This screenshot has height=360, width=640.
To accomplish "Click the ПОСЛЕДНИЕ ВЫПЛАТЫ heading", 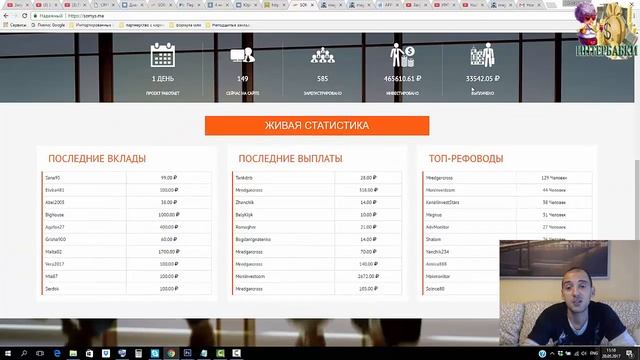I will [x=290, y=158].
